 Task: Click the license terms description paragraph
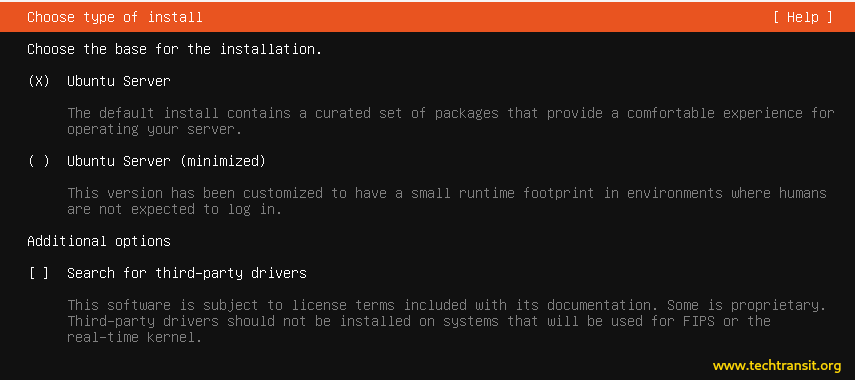tap(447, 321)
